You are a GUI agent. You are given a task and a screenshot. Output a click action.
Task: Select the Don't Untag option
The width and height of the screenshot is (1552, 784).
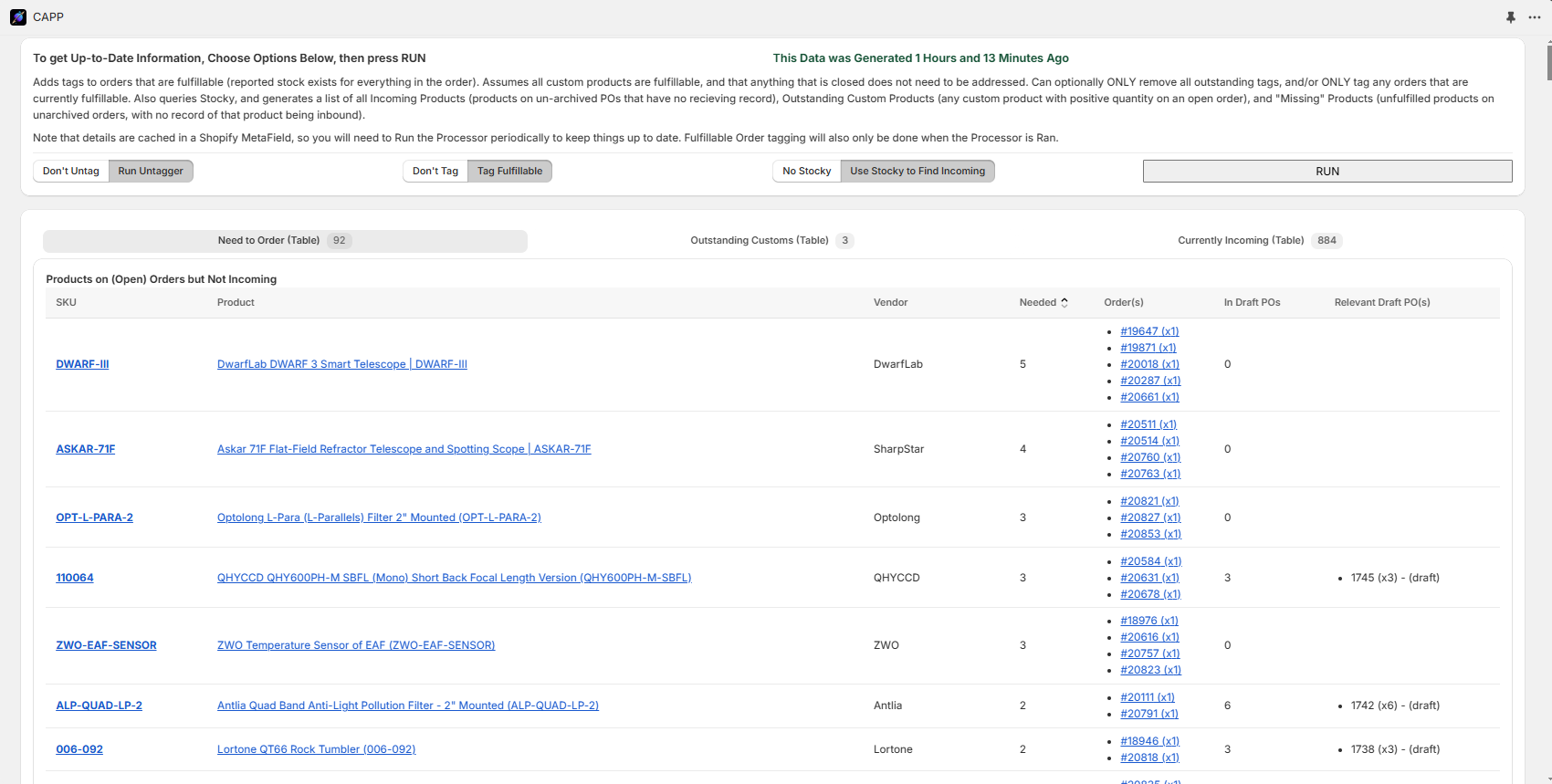pyautogui.click(x=71, y=172)
